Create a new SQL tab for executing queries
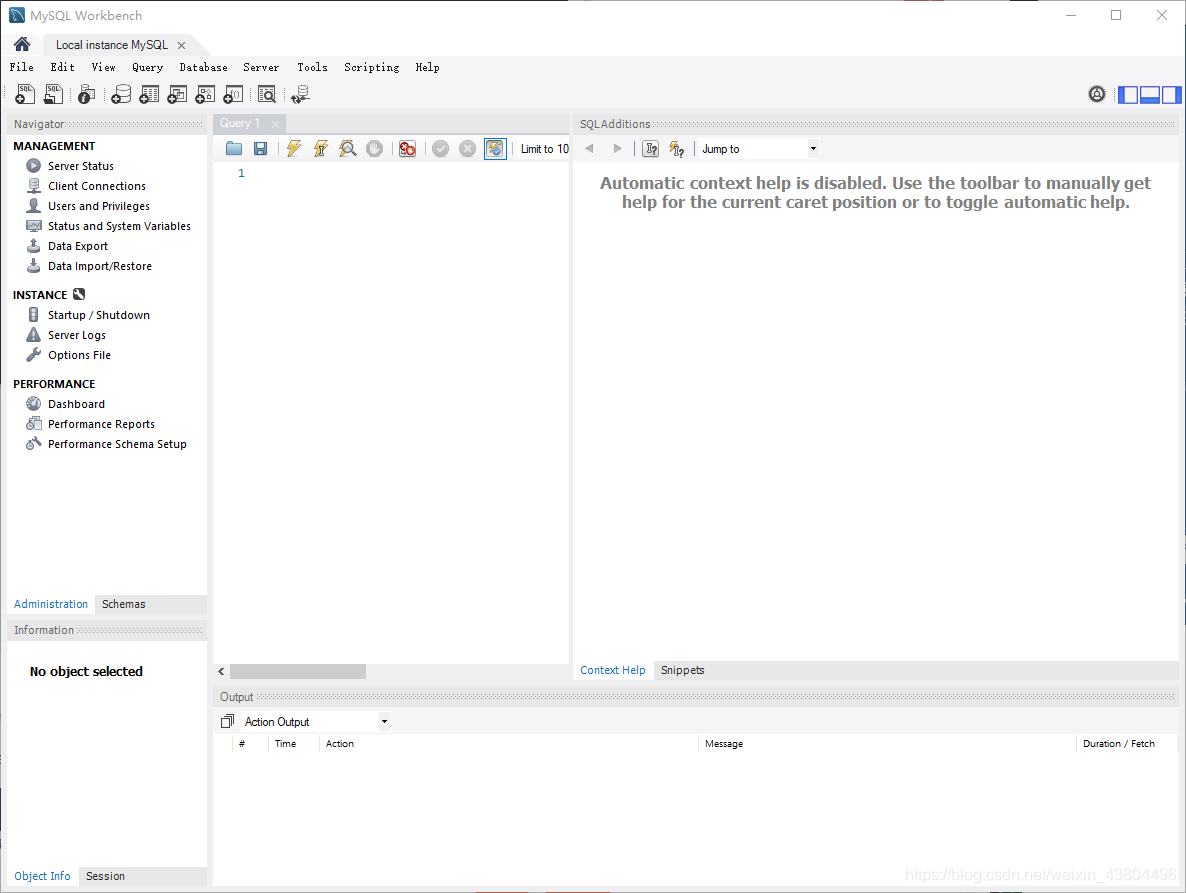The image size is (1186, 893). (24, 94)
